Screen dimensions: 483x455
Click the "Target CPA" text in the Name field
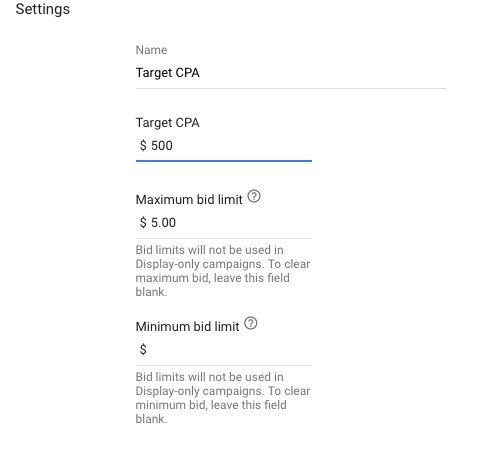coord(168,73)
